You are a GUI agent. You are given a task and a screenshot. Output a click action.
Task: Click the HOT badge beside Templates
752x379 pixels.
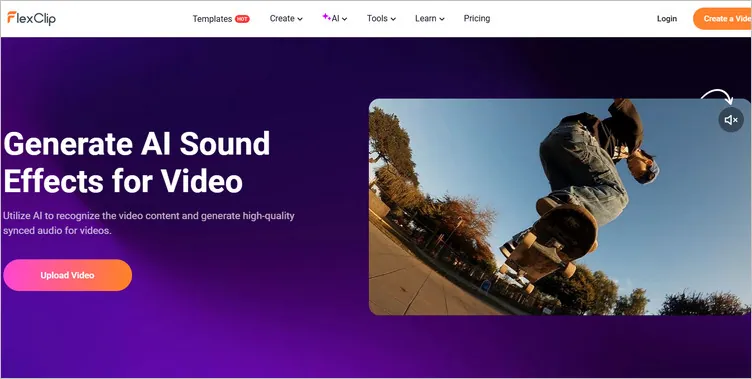pyautogui.click(x=242, y=19)
